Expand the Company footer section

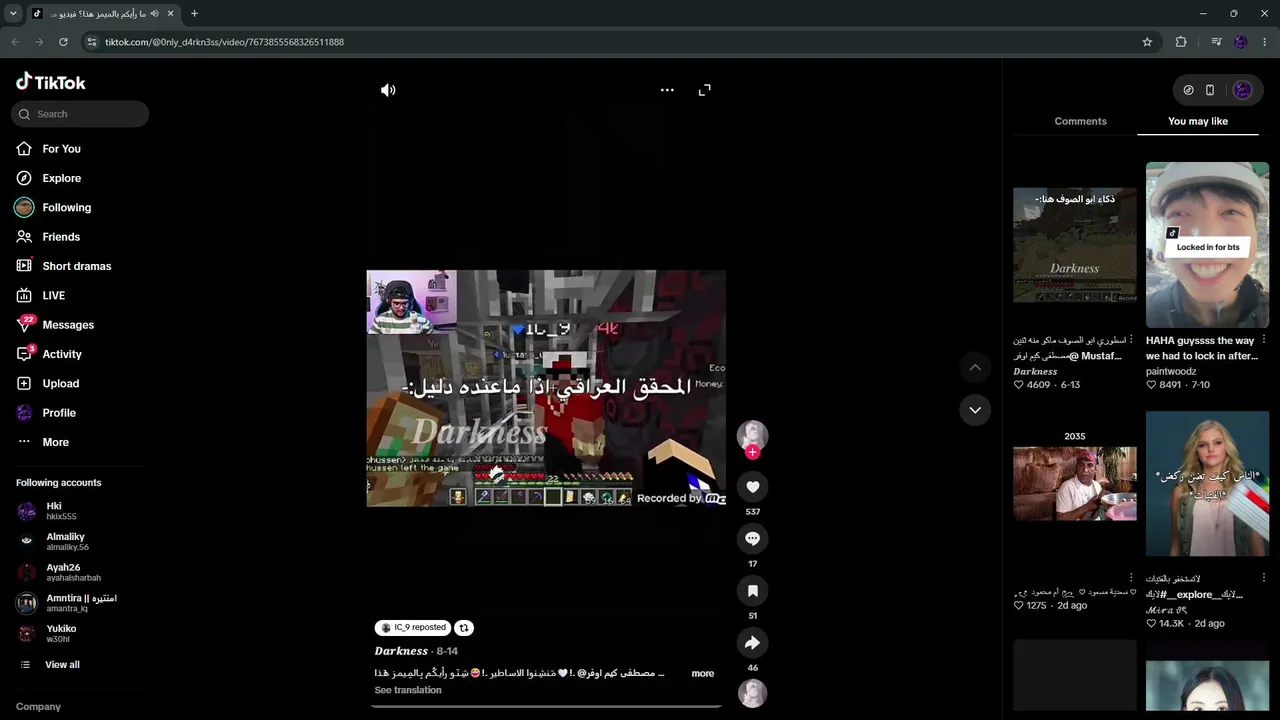click(38, 707)
